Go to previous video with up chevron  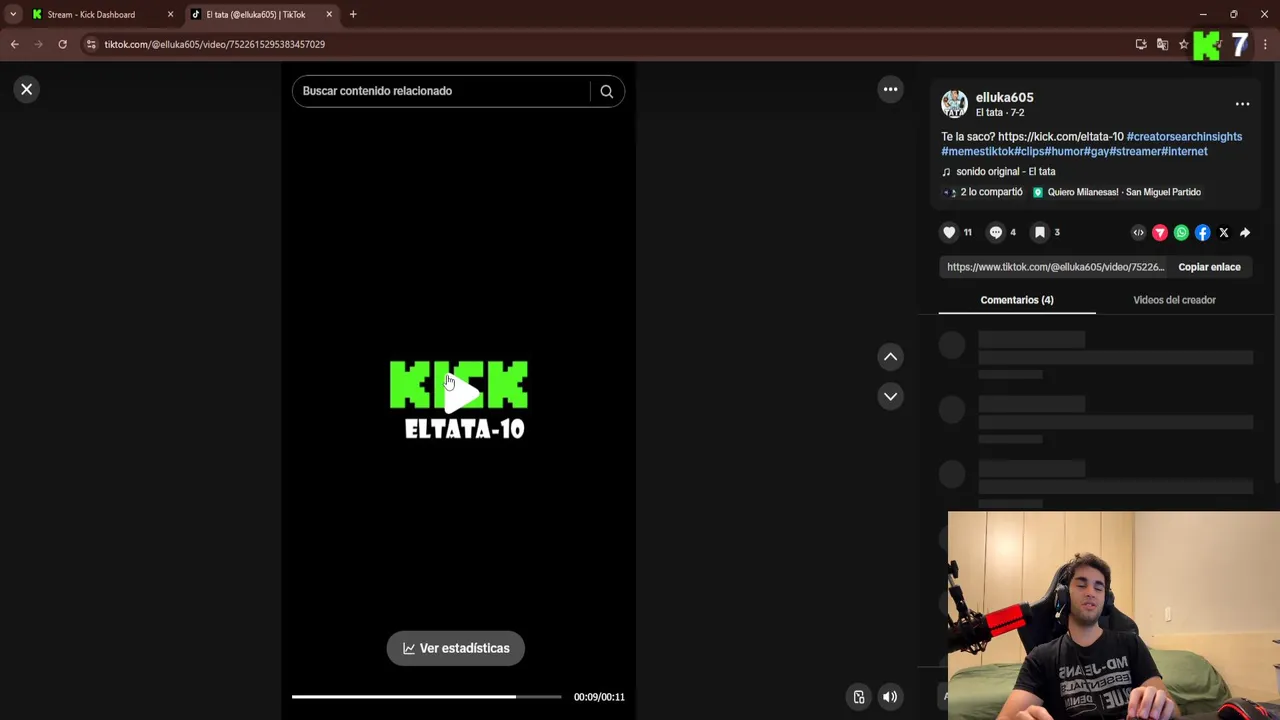pyautogui.click(x=890, y=357)
